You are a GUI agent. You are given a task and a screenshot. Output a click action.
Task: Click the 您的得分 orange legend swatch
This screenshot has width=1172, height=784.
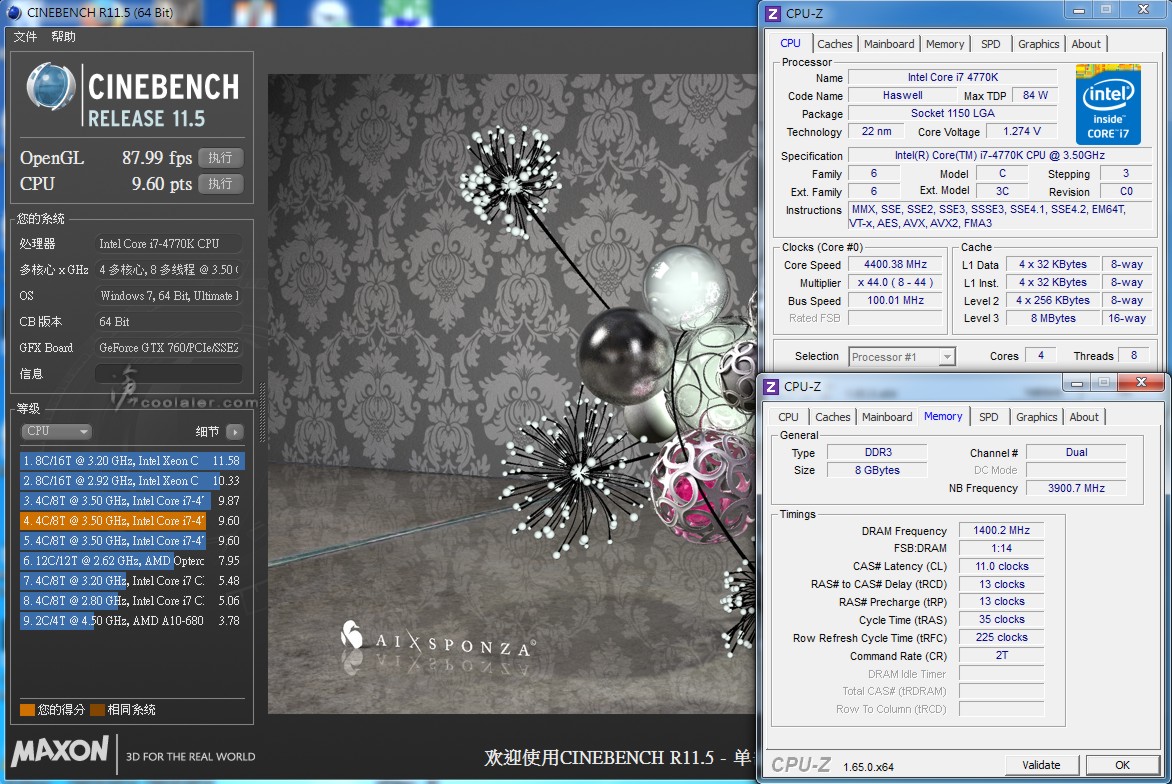[28, 710]
